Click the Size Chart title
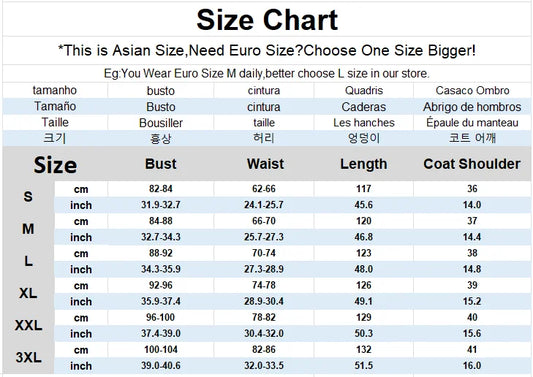The width and height of the screenshot is (533, 377). pyautogui.click(x=267, y=20)
